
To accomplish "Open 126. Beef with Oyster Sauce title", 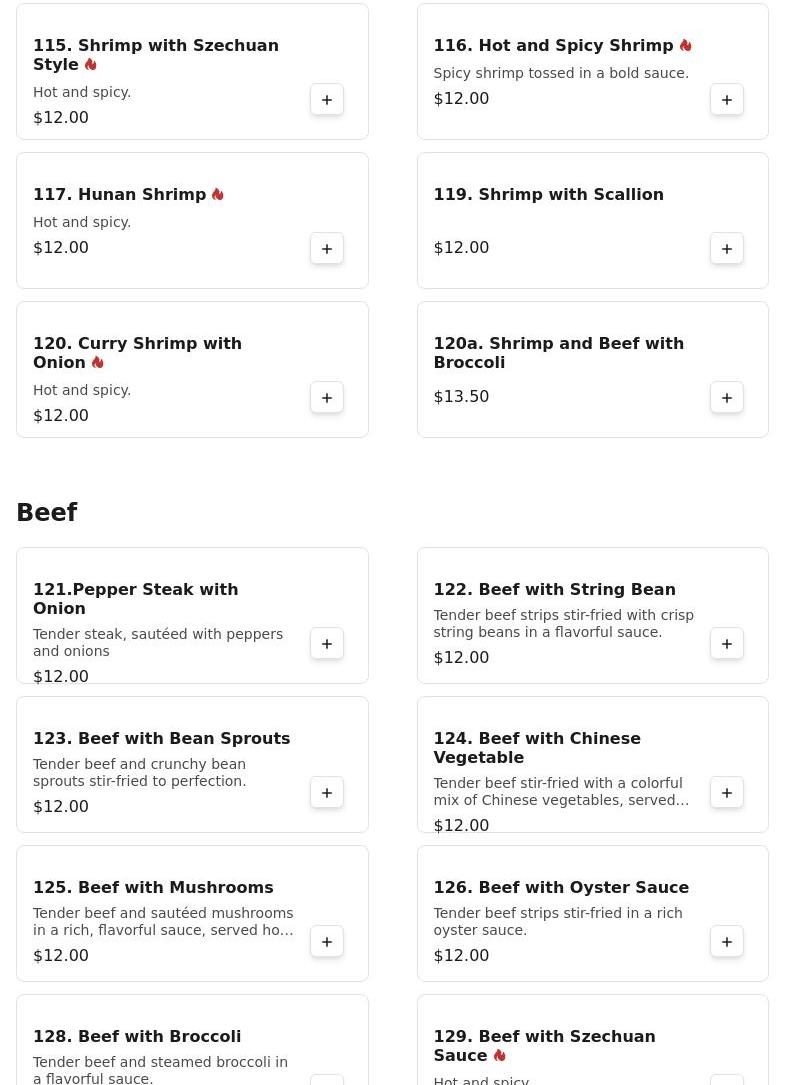I will pyautogui.click(x=561, y=888).
